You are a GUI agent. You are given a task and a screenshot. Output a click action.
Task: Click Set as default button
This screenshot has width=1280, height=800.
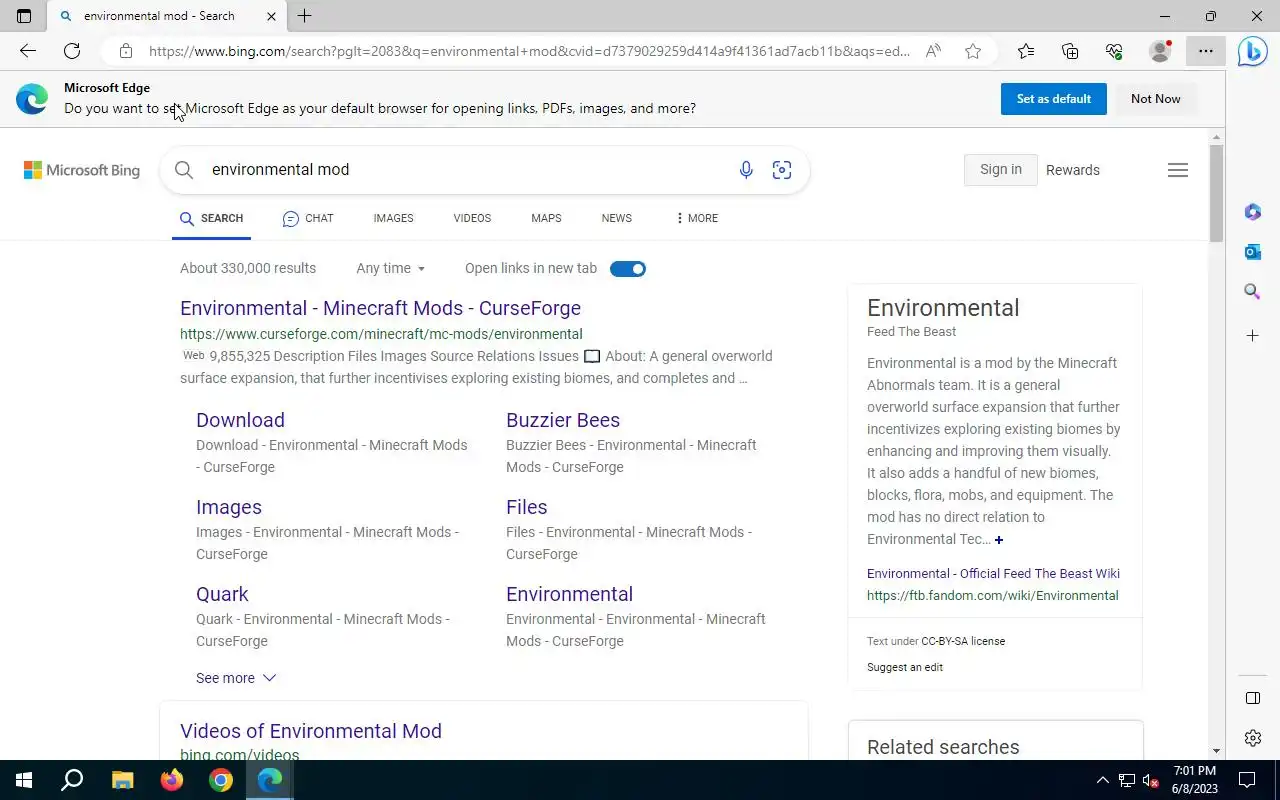pyautogui.click(x=1054, y=99)
